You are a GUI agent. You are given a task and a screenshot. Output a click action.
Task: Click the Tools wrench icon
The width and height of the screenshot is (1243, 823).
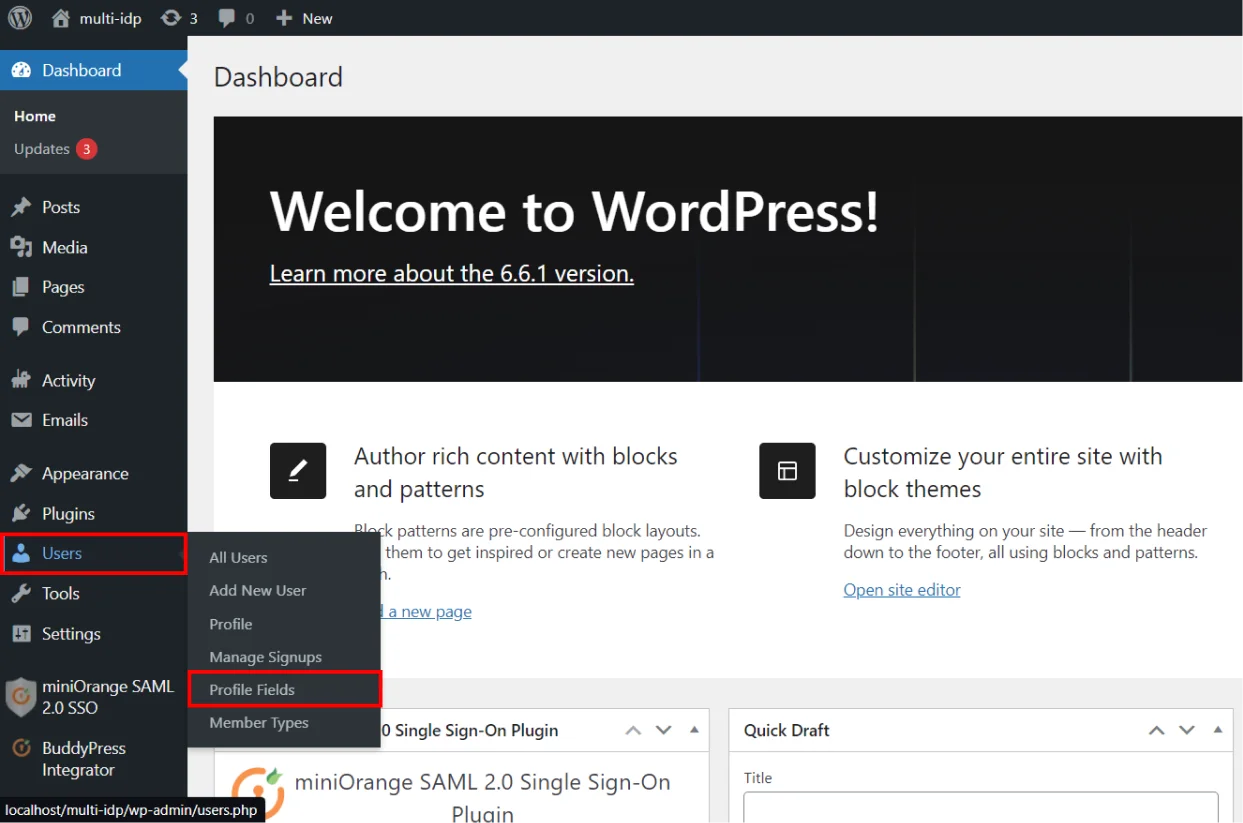21,593
